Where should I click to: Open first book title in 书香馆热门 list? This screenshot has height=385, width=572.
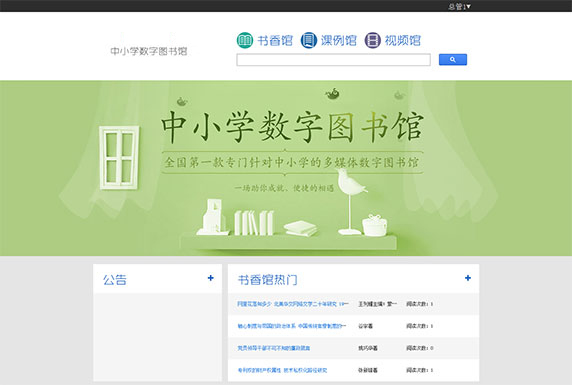(293, 304)
